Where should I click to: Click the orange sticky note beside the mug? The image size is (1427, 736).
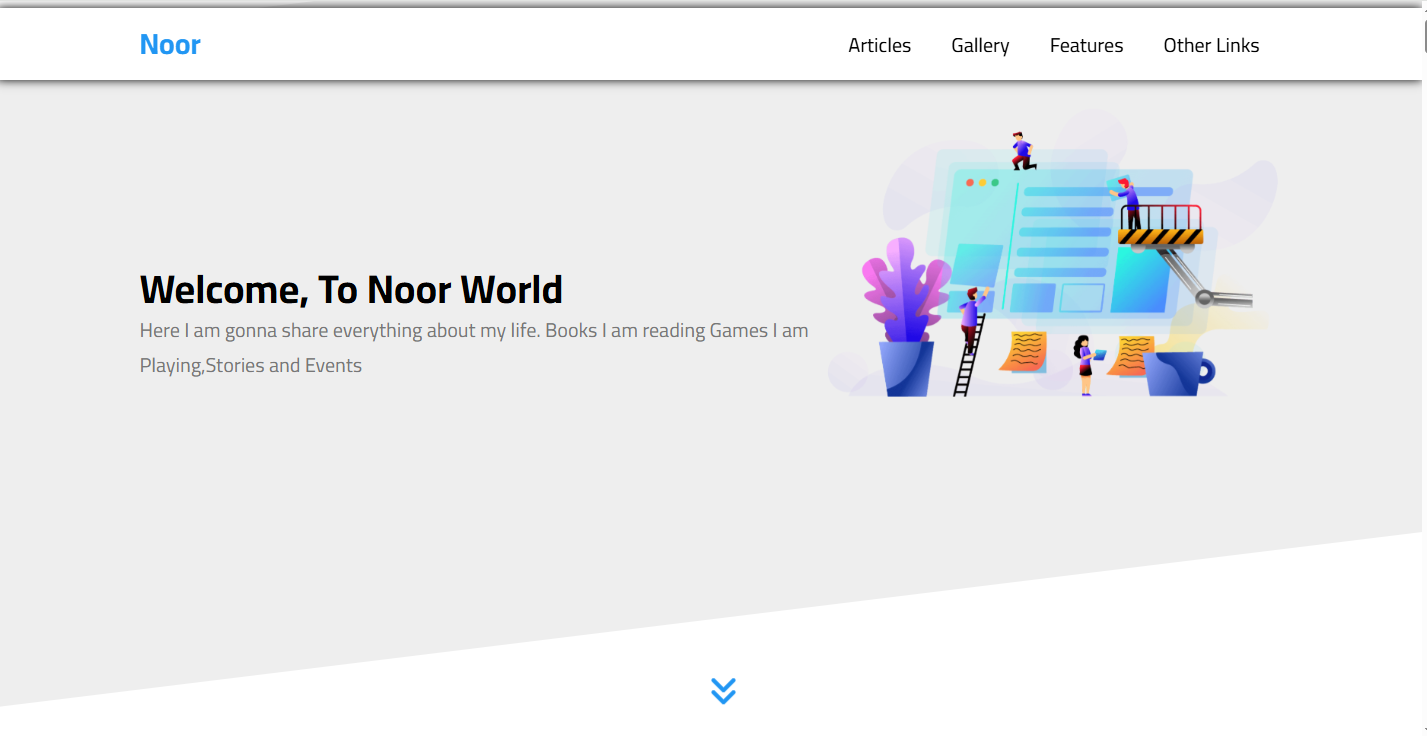[1133, 355]
